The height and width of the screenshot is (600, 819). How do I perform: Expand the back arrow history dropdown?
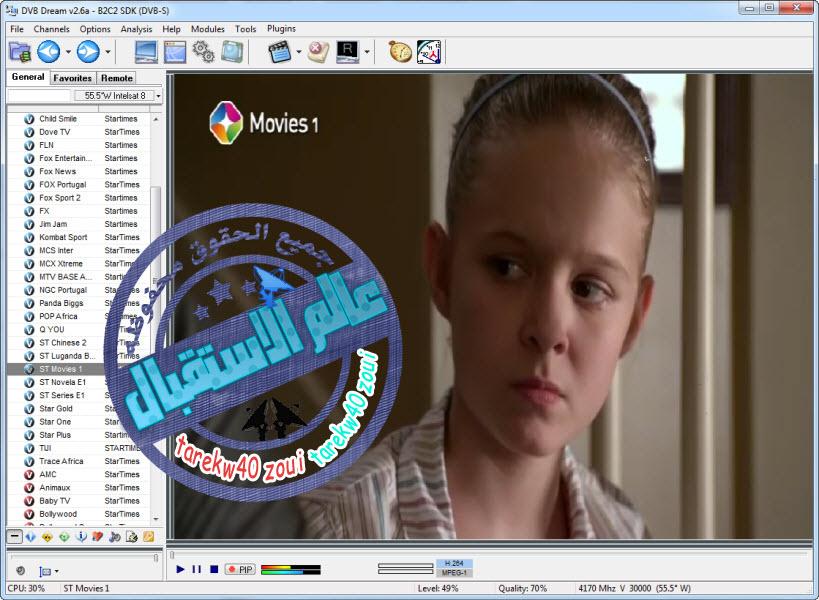coord(68,52)
